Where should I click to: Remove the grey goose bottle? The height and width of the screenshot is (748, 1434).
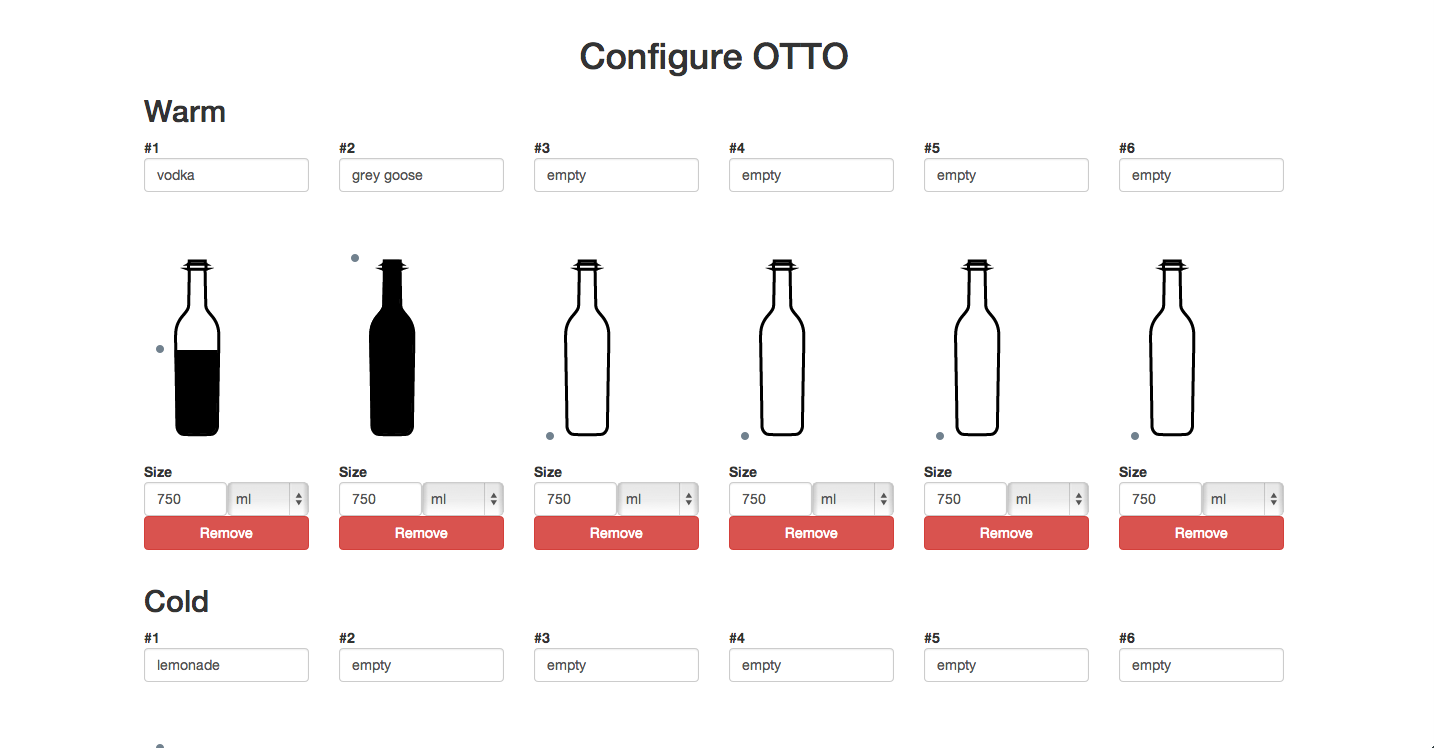click(x=421, y=533)
